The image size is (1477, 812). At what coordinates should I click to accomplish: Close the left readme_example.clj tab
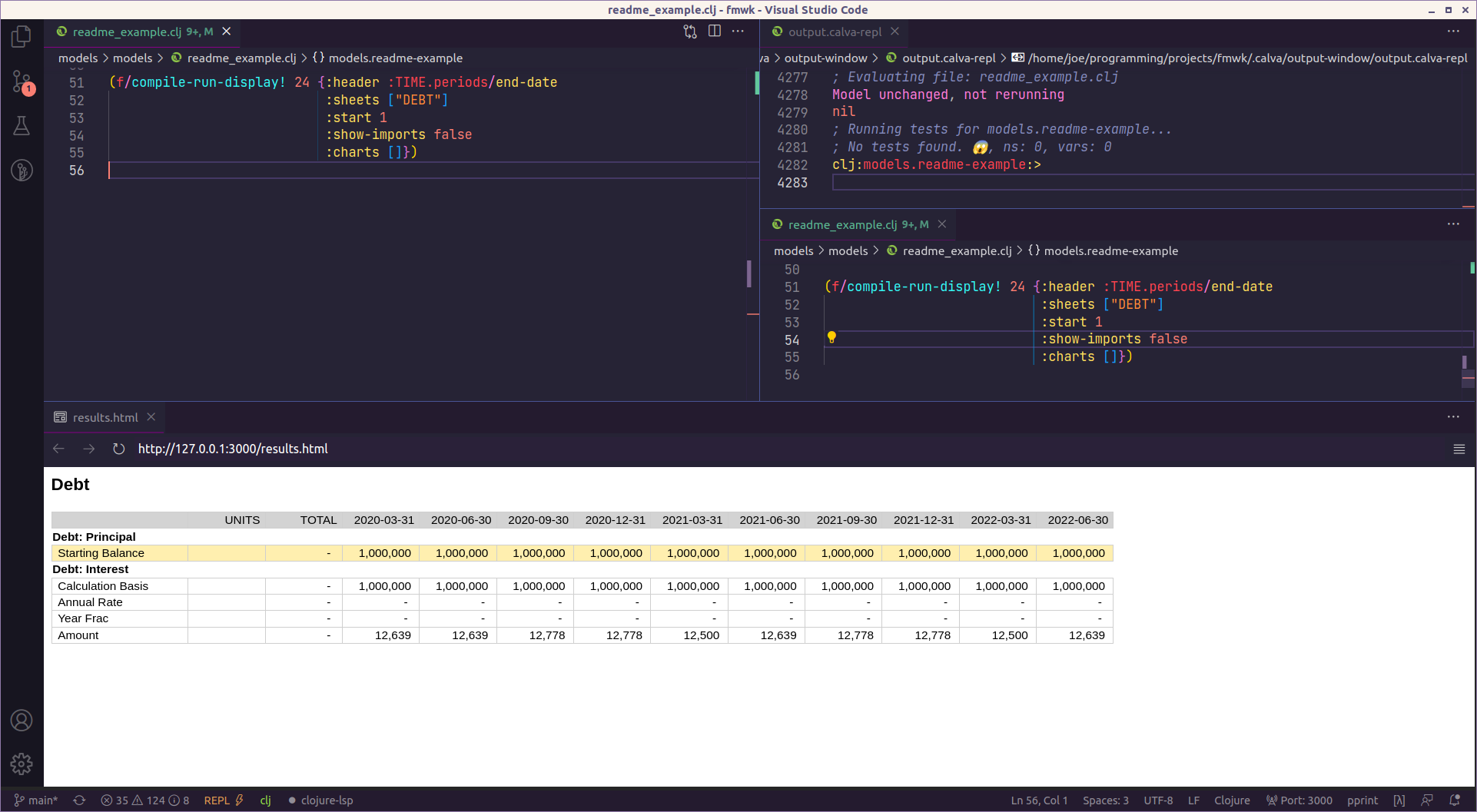click(227, 31)
